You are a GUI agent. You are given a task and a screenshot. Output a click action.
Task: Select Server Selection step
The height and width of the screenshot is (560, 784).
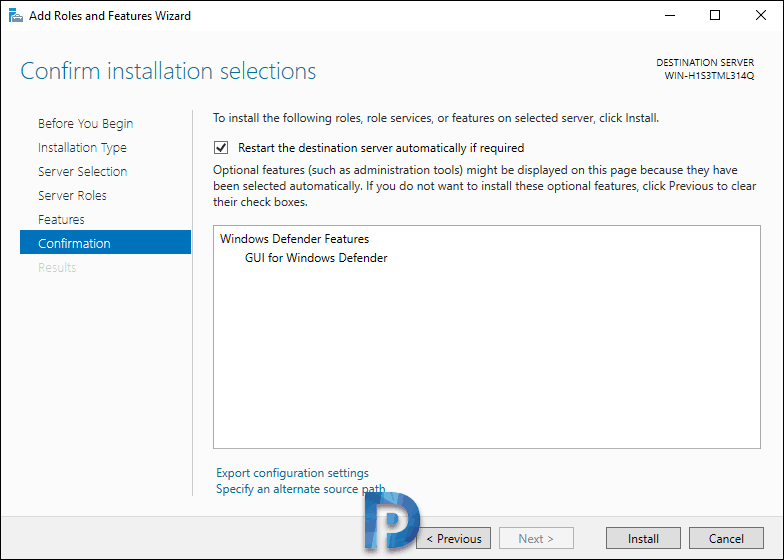pos(82,172)
